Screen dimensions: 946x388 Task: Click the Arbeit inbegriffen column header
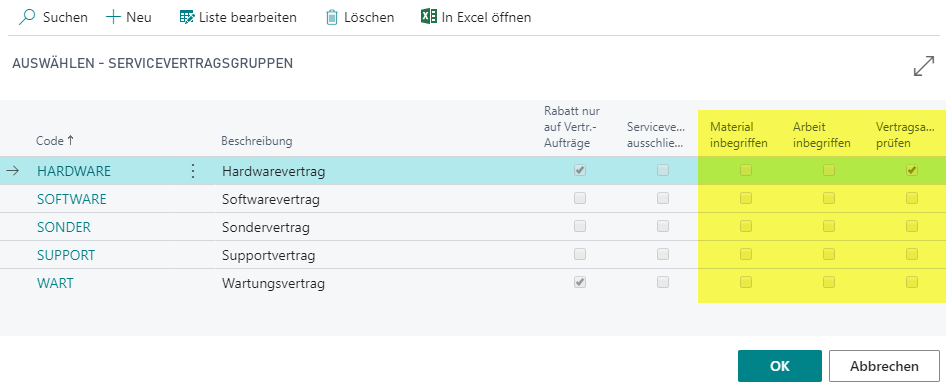pyautogui.click(x=821, y=135)
